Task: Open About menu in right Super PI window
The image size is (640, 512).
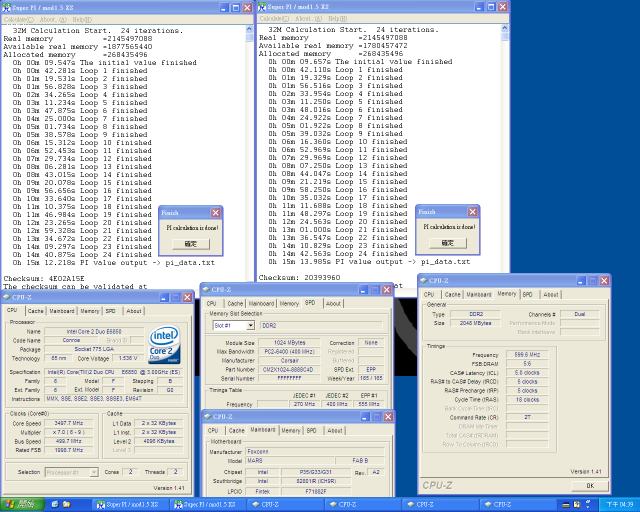Action: (x=309, y=19)
